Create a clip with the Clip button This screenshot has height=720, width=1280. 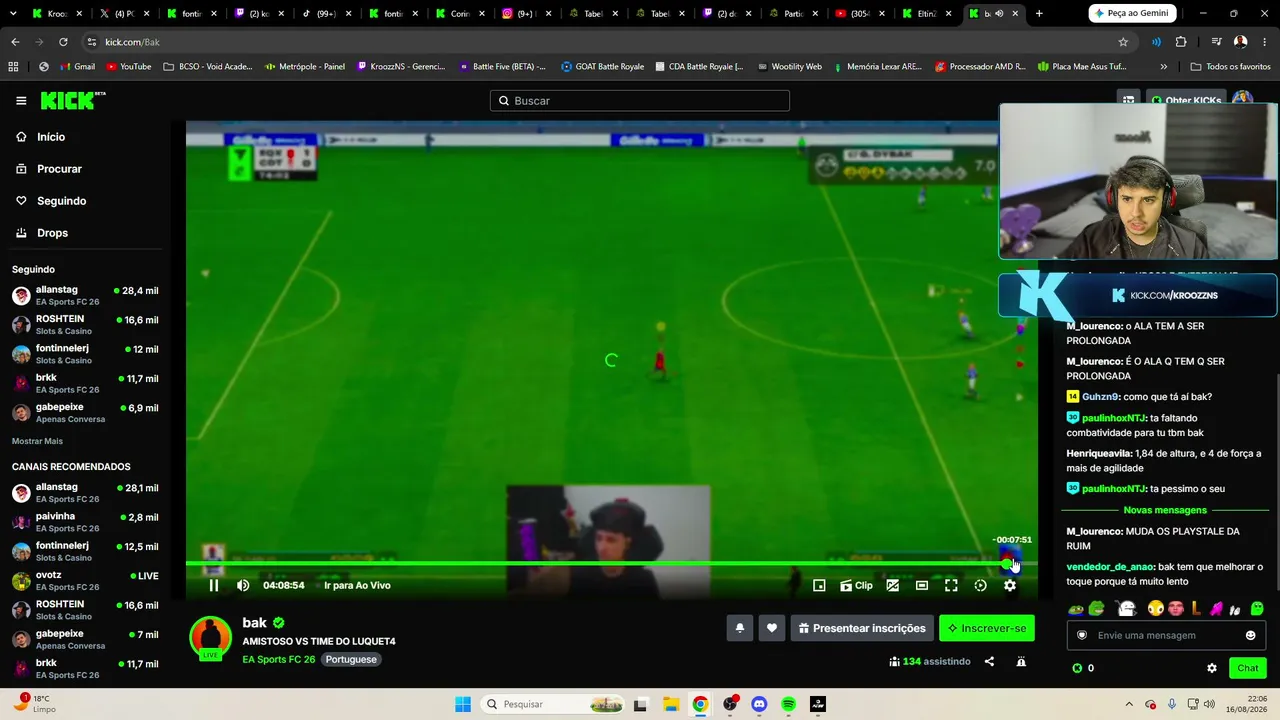pyautogui.click(x=856, y=586)
